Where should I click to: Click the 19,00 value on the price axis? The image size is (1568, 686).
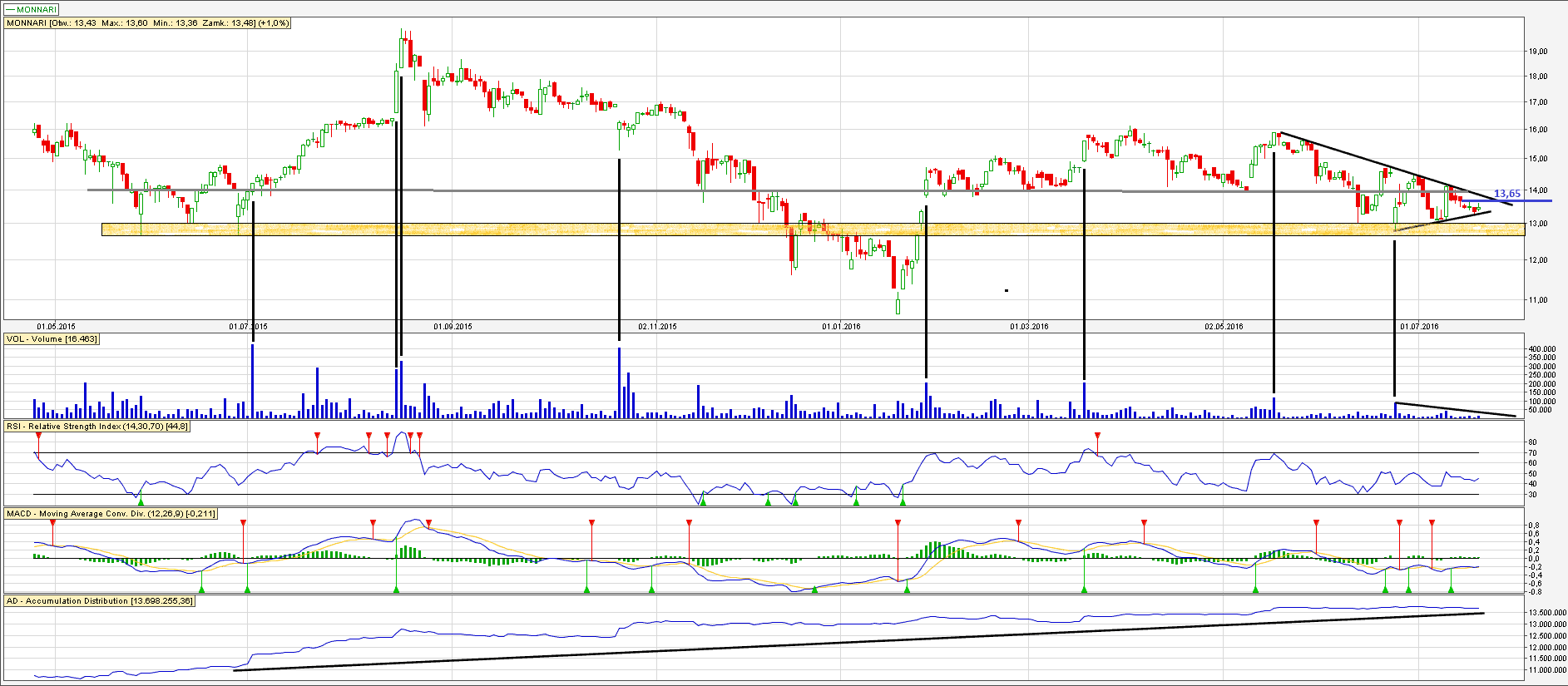[1537, 52]
